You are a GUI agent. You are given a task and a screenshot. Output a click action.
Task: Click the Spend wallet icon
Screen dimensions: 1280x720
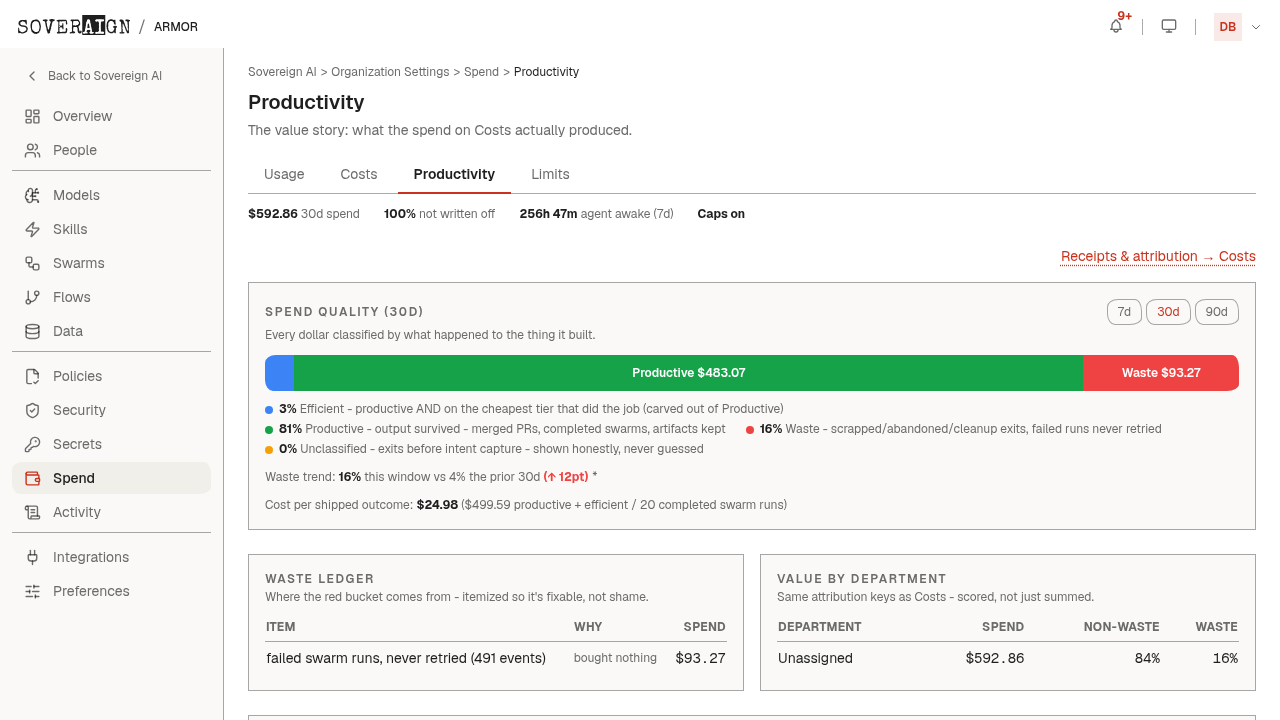pyautogui.click(x=33, y=478)
